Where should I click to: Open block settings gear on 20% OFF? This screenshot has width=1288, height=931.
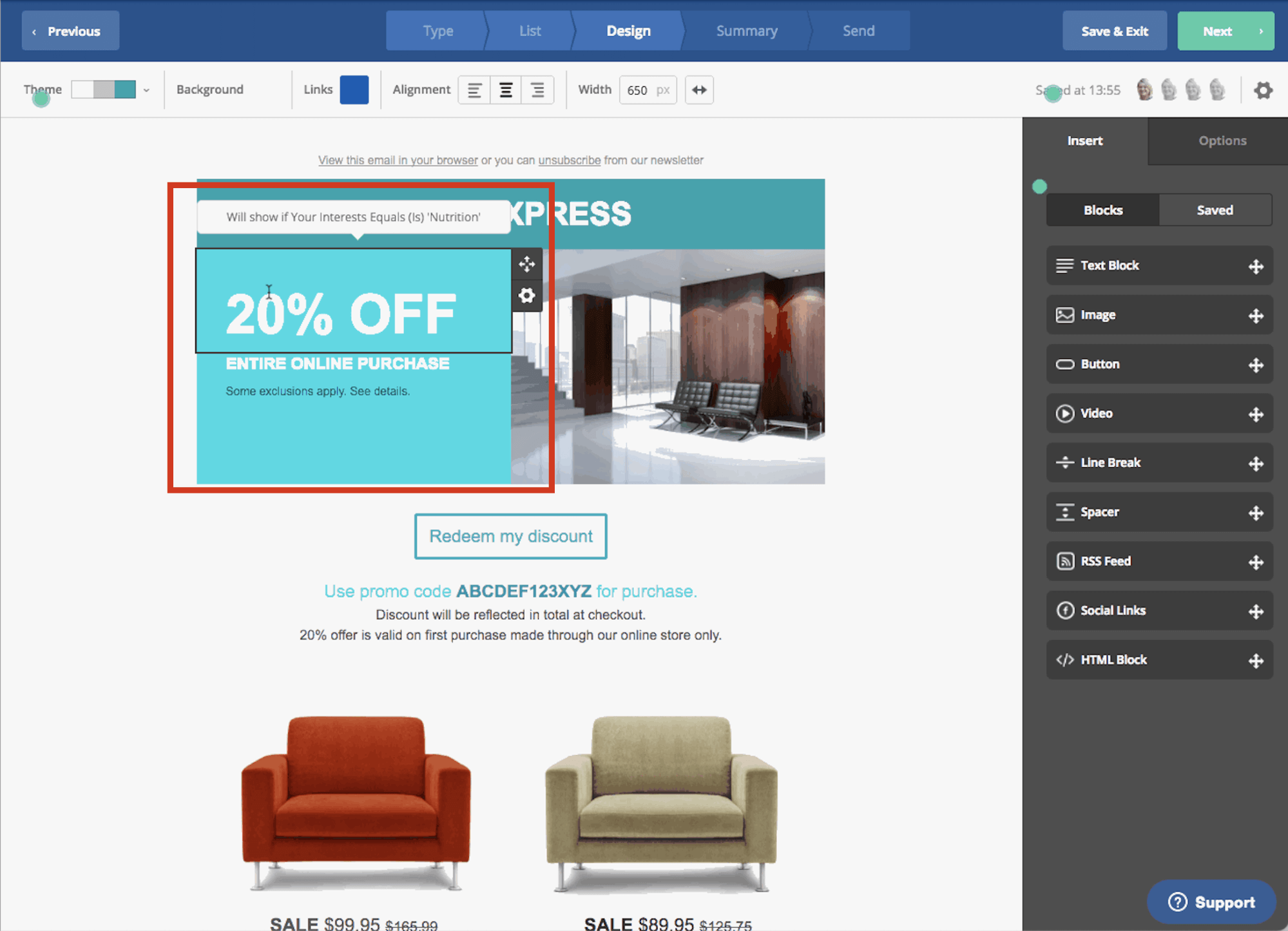[x=526, y=296]
